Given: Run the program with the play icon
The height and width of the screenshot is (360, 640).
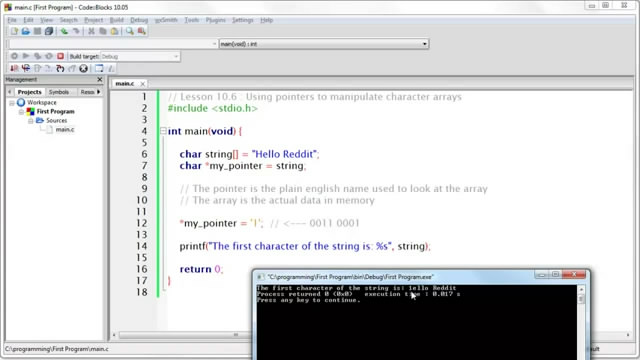Looking at the screenshot, I should coord(26,56).
